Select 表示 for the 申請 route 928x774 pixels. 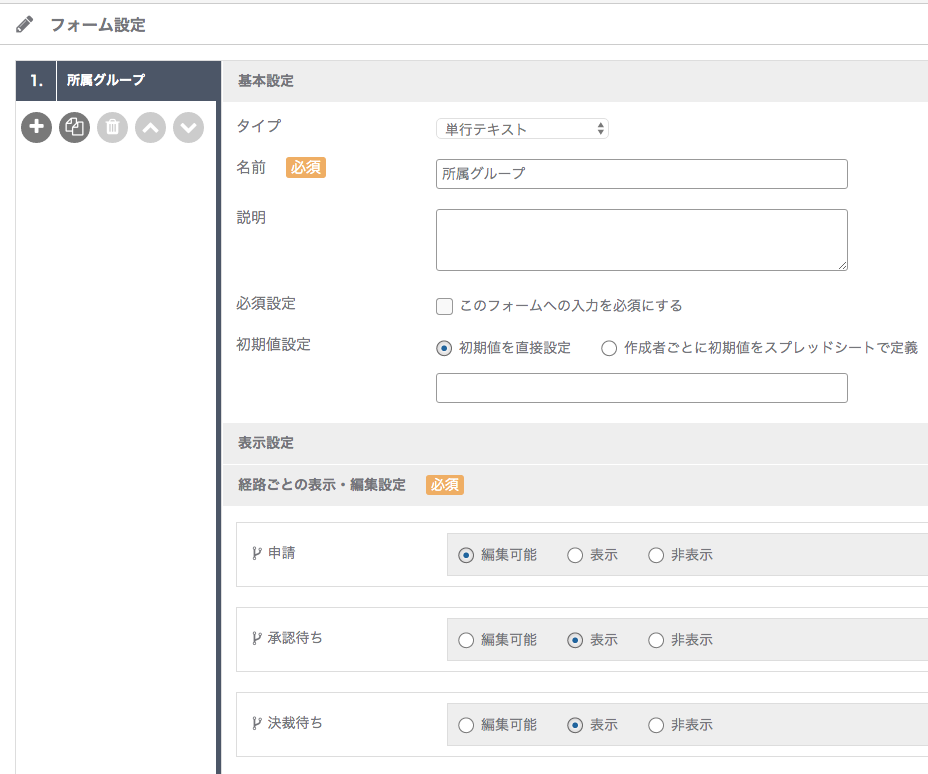pyautogui.click(x=575, y=555)
